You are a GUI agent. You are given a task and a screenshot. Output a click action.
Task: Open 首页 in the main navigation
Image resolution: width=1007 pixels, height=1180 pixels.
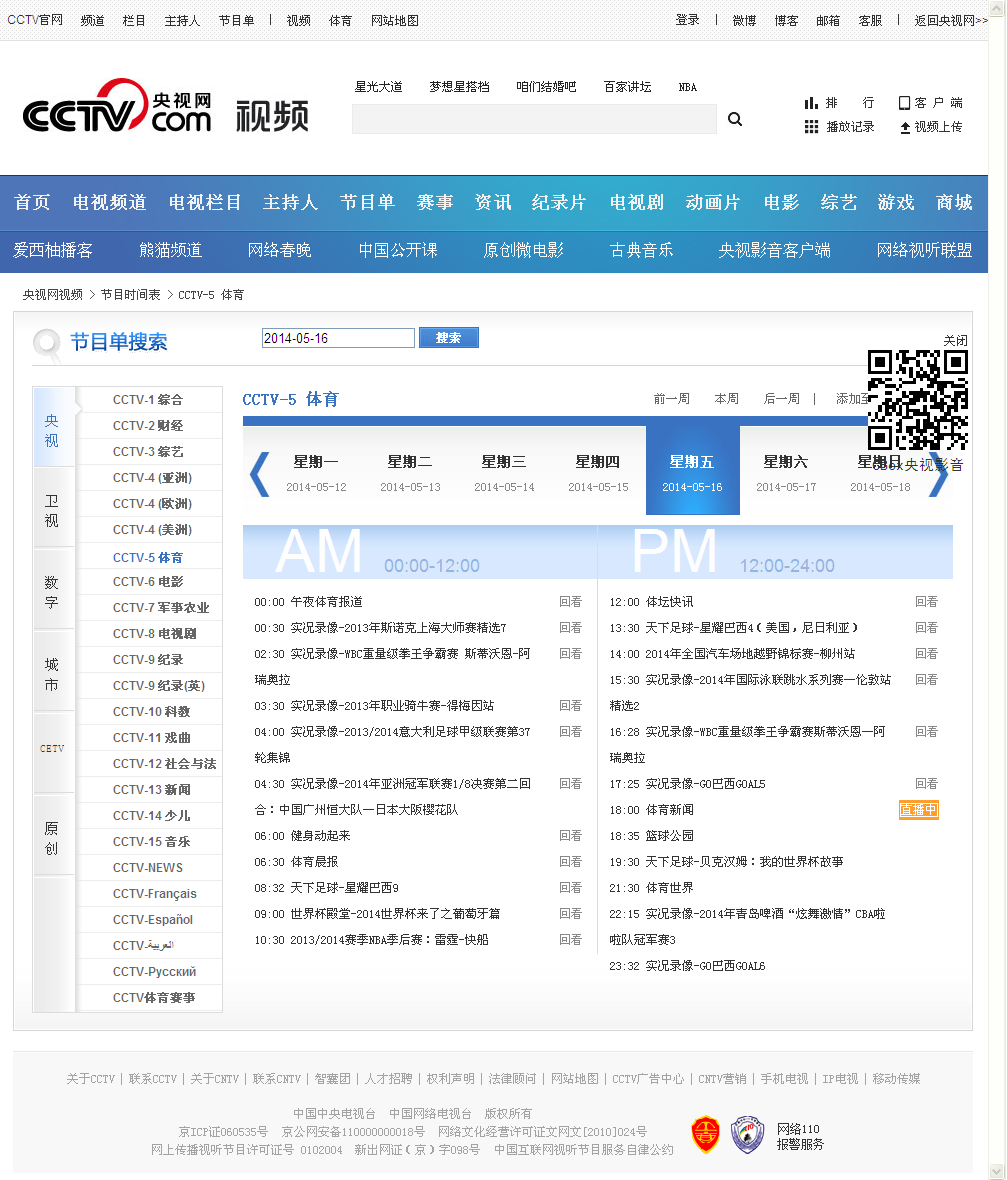click(x=32, y=202)
